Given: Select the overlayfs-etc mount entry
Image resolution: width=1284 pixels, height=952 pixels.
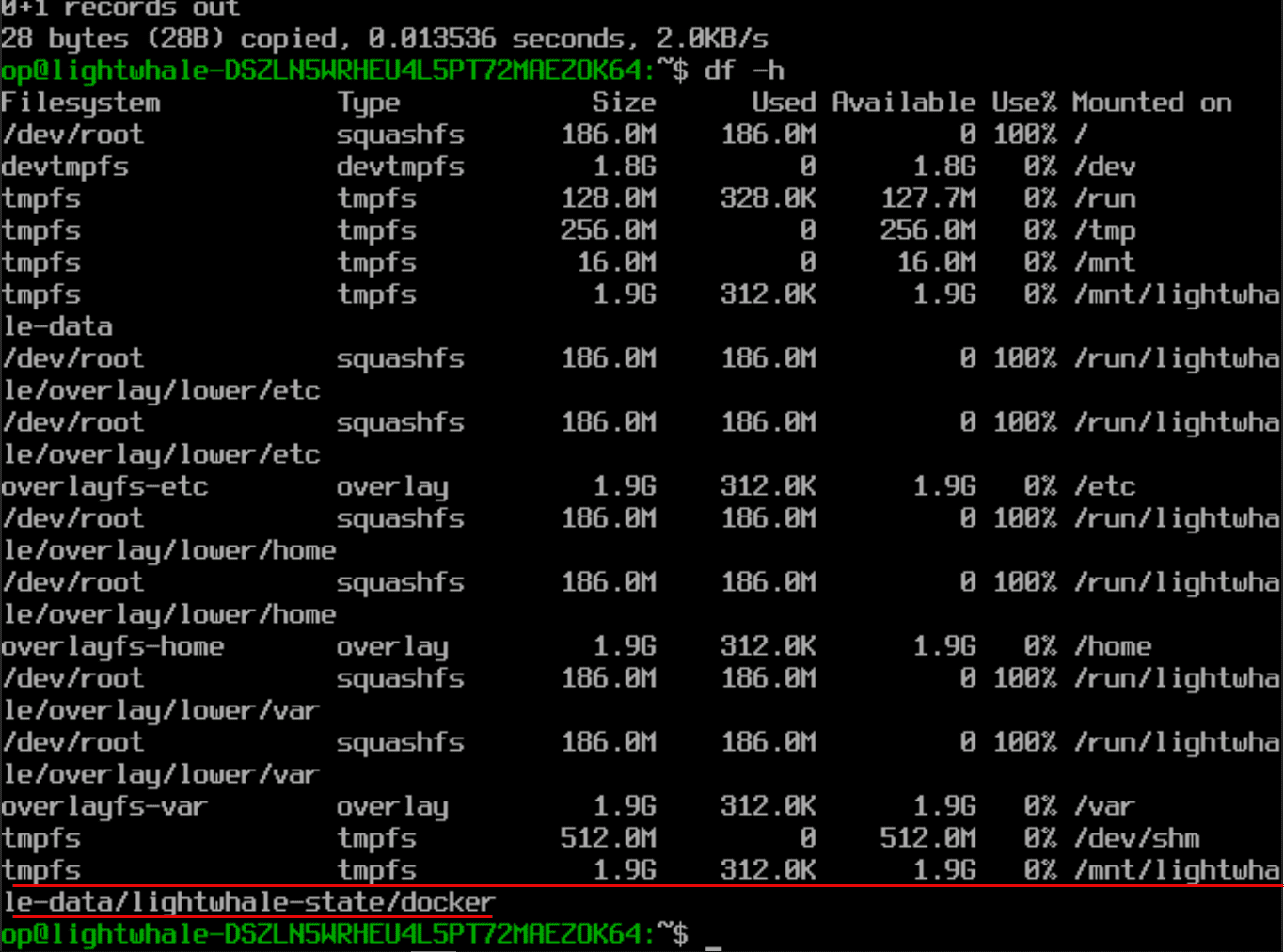Looking at the screenshot, I should [x=105, y=486].
